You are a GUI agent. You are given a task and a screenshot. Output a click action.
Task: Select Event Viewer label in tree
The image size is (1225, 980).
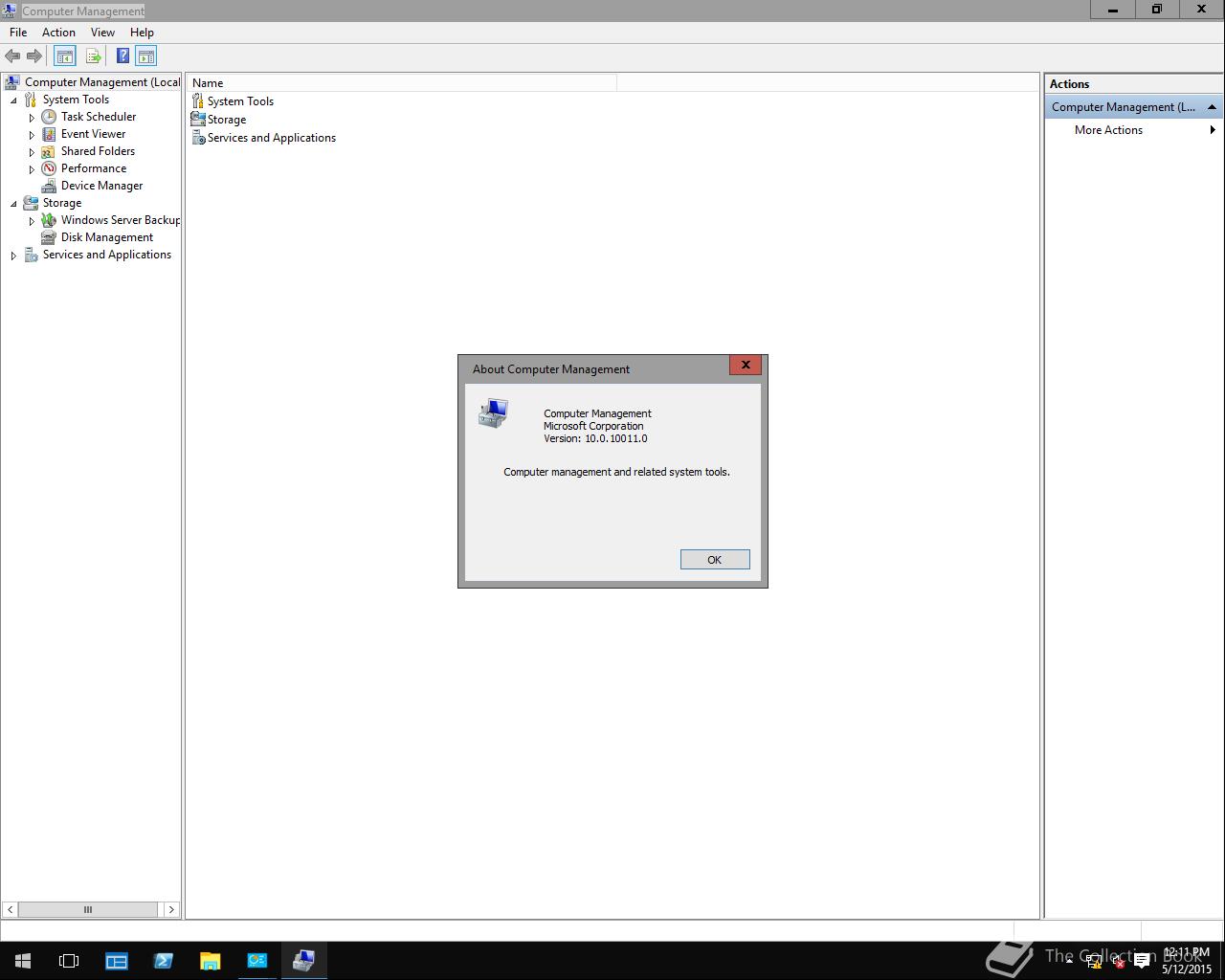point(93,134)
